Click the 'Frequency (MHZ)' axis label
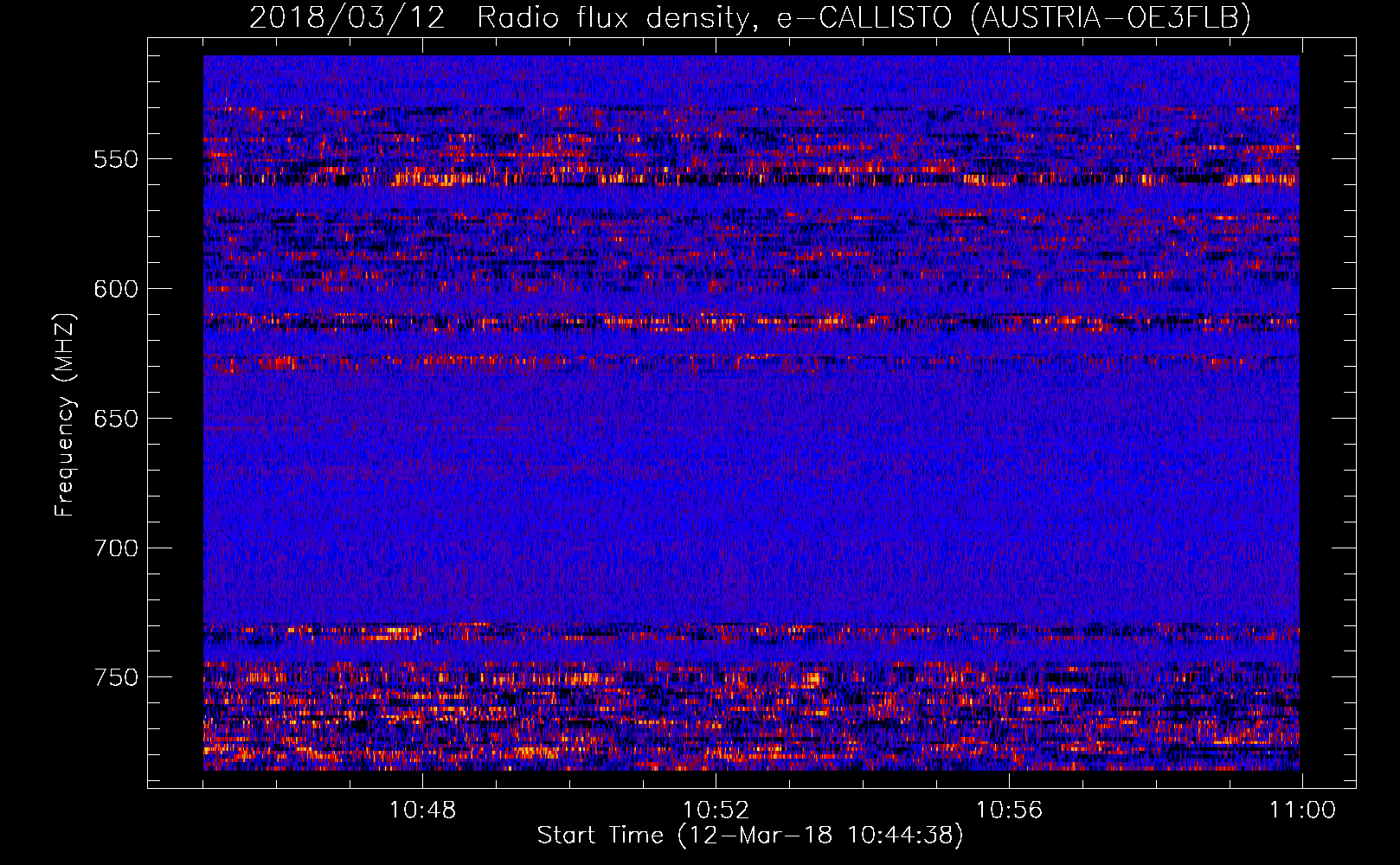Viewport: 1400px width, 865px height. pyautogui.click(x=65, y=414)
